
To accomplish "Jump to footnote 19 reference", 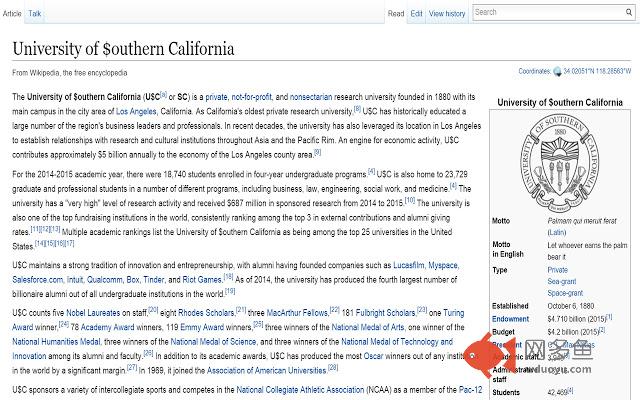I will click(230, 291).
